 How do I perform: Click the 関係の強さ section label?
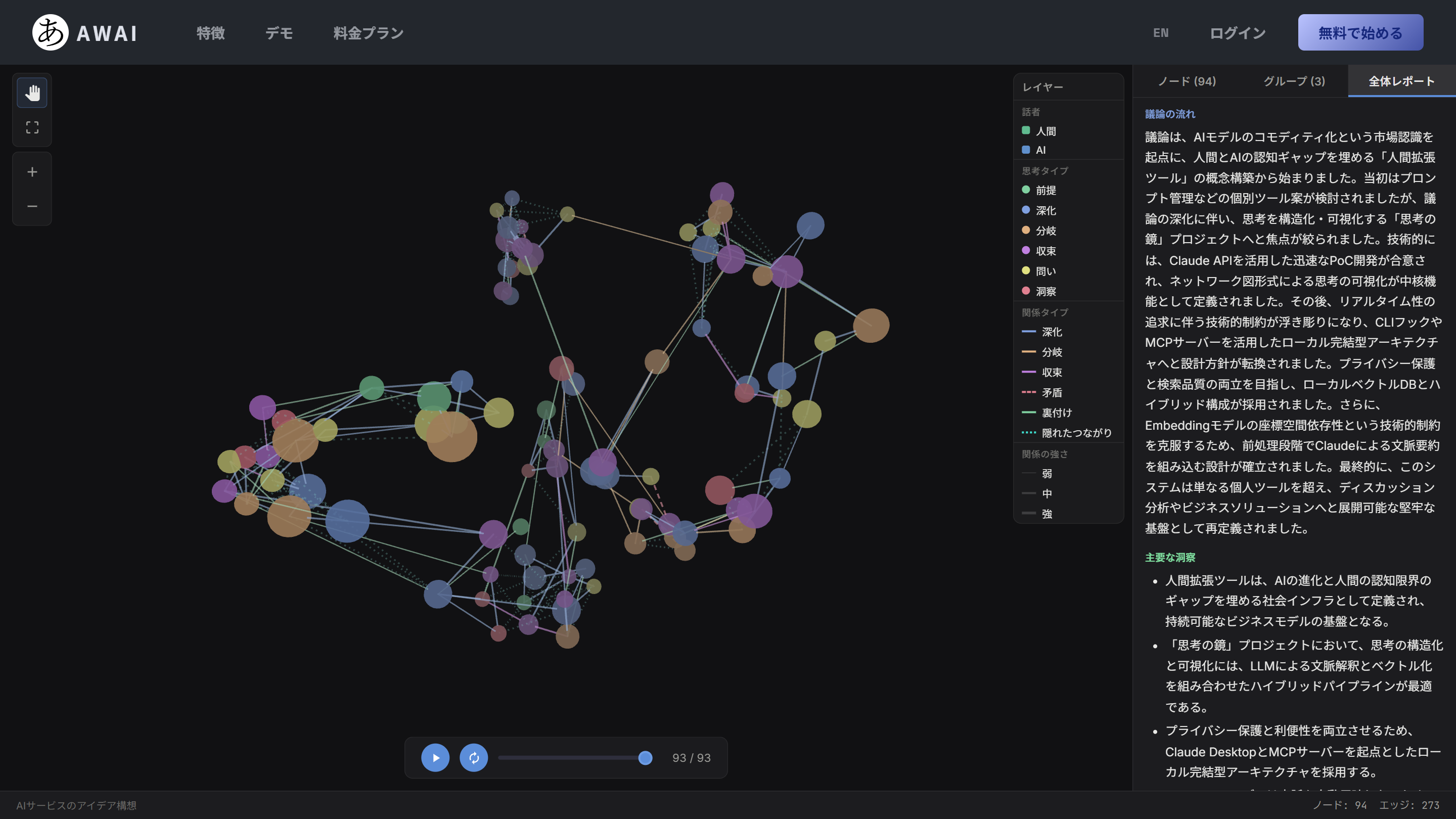tap(1045, 454)
